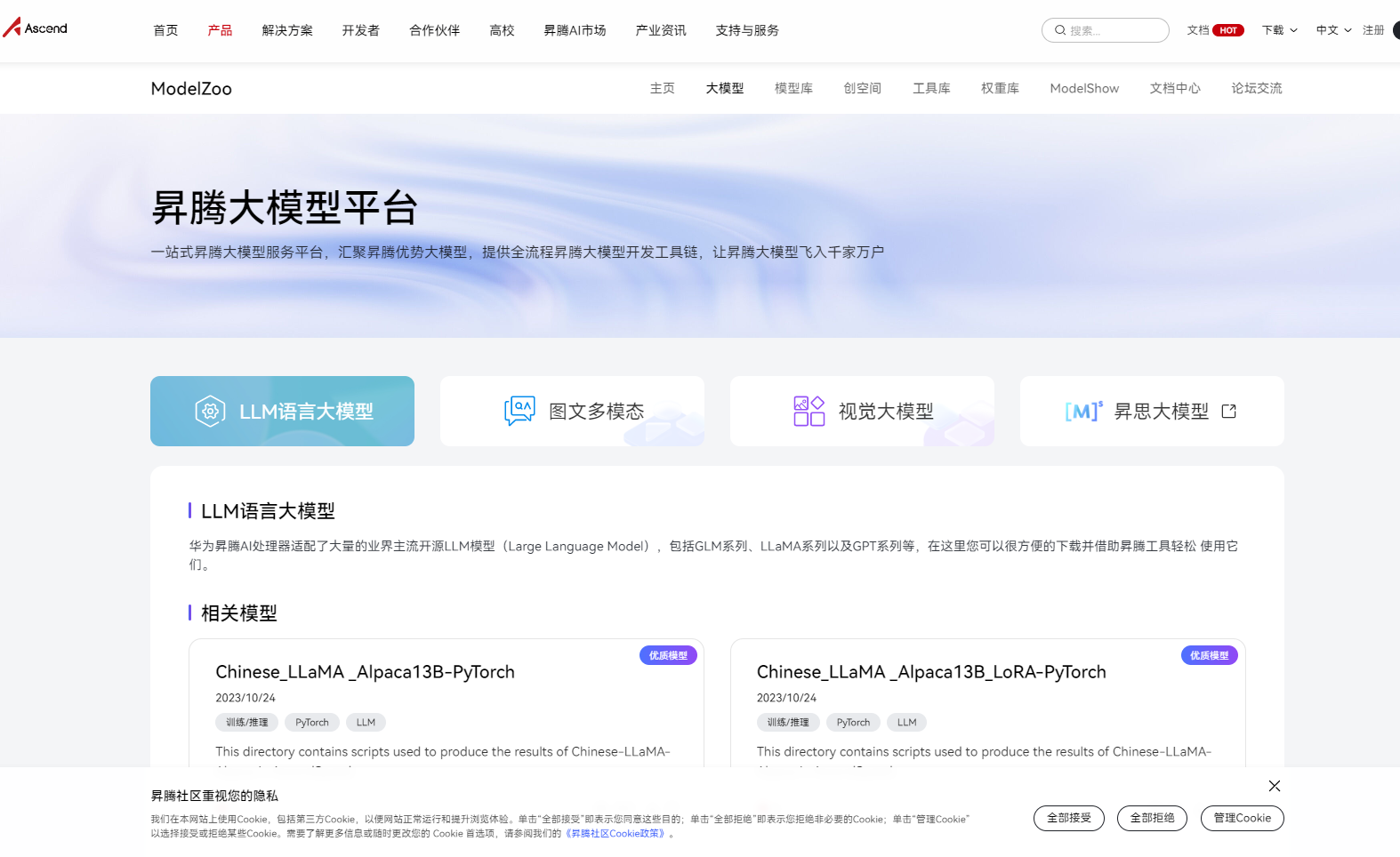
Task: Go to 首页 in top navigation
Action: [165, 30]
